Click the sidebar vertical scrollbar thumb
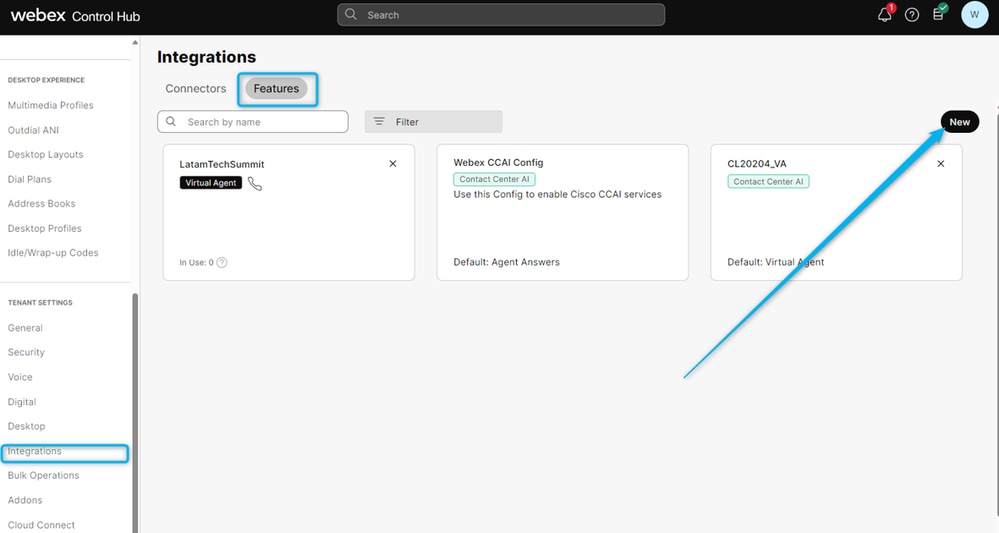This screenshot has height=533, width=999. 134,413
